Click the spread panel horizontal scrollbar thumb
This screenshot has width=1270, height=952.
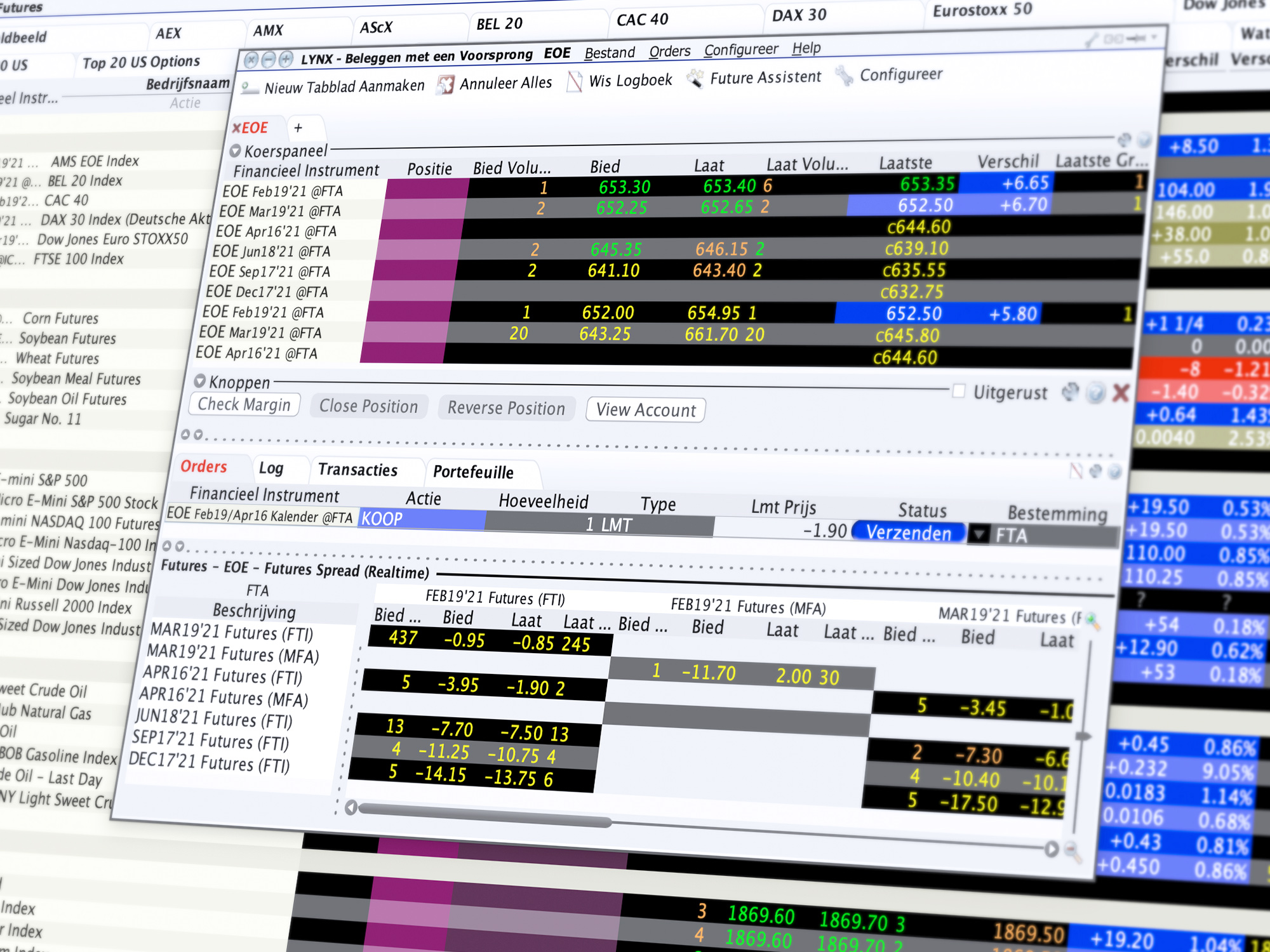pos(485,816)
